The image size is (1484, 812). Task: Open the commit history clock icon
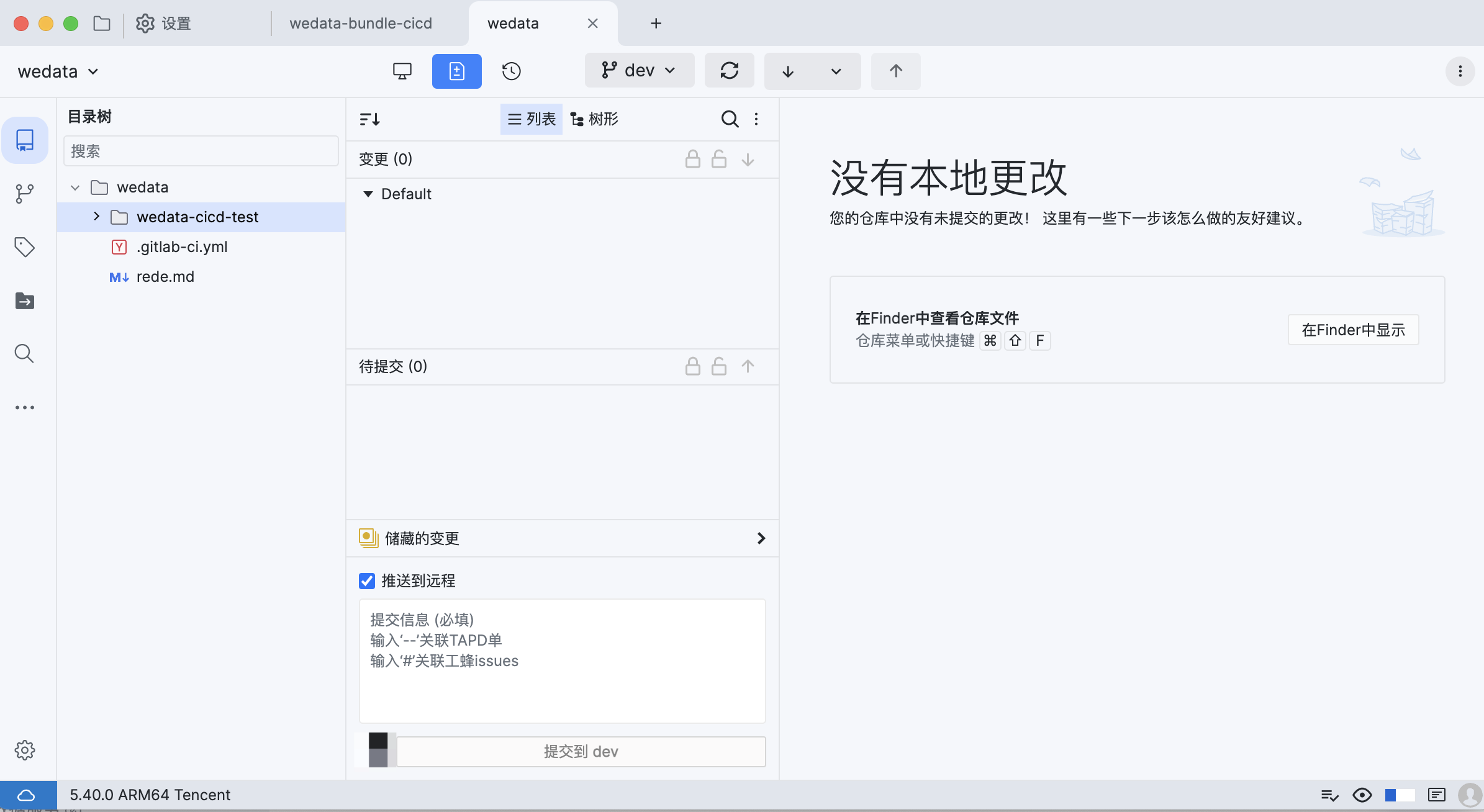511,71
